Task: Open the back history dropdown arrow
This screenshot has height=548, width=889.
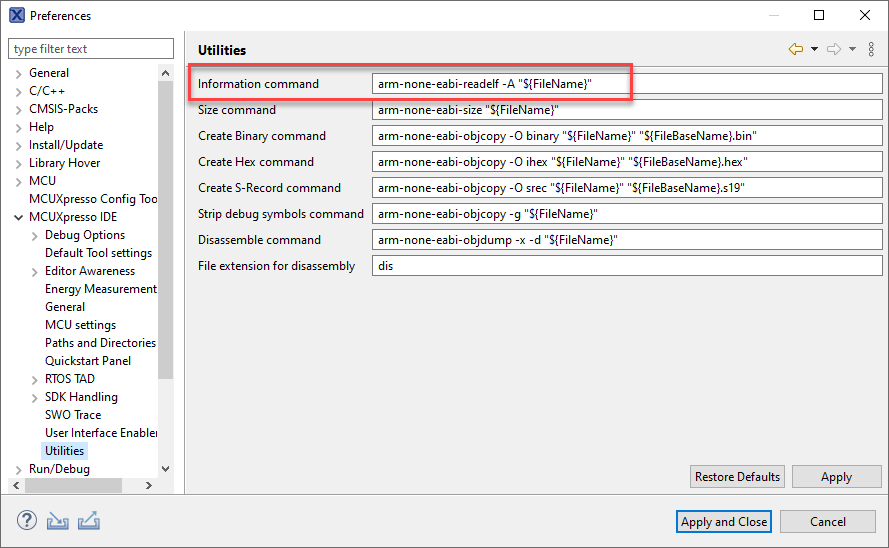Action: click(x=814, y=49)
